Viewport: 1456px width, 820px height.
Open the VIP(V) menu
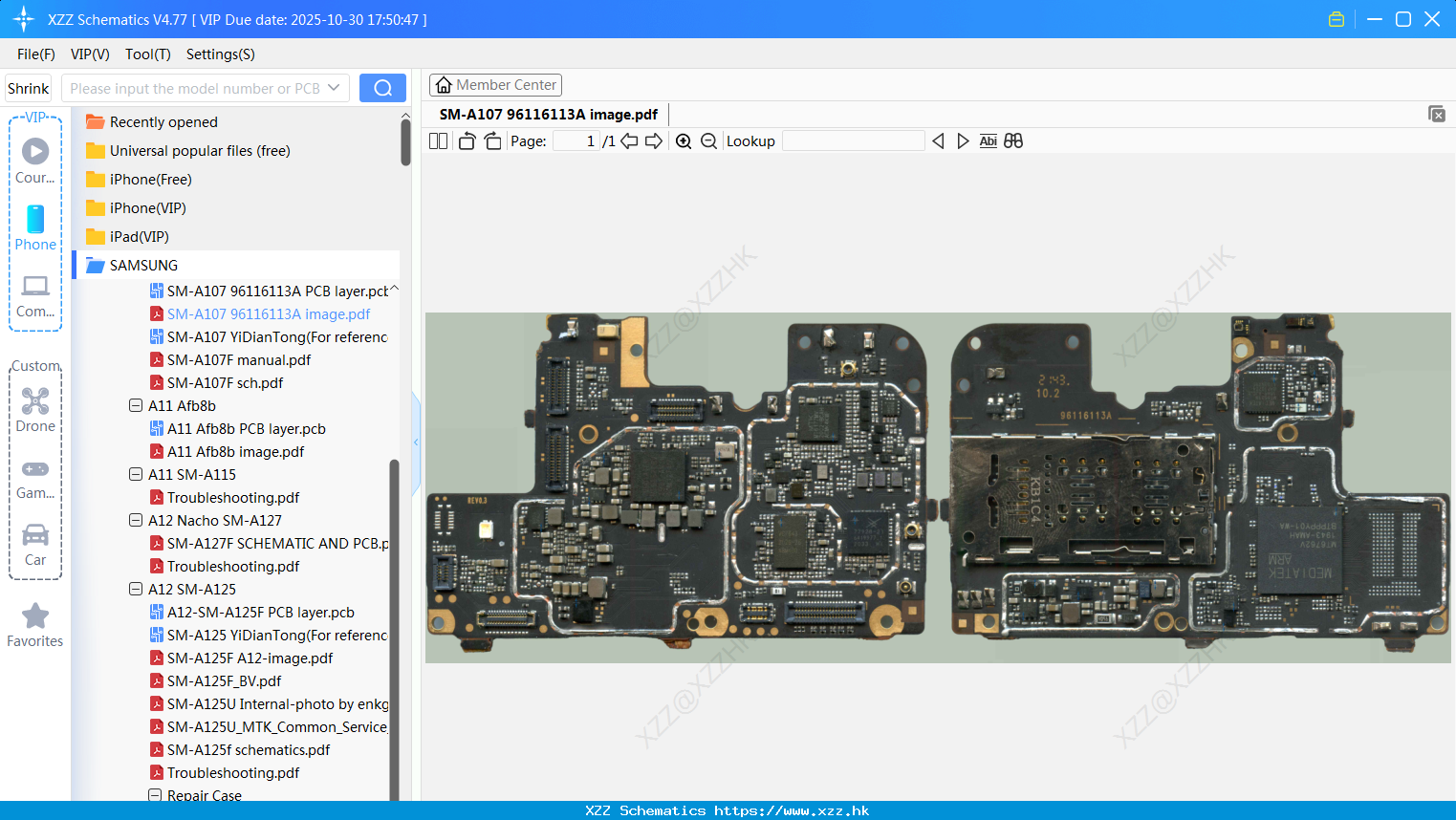90,54
